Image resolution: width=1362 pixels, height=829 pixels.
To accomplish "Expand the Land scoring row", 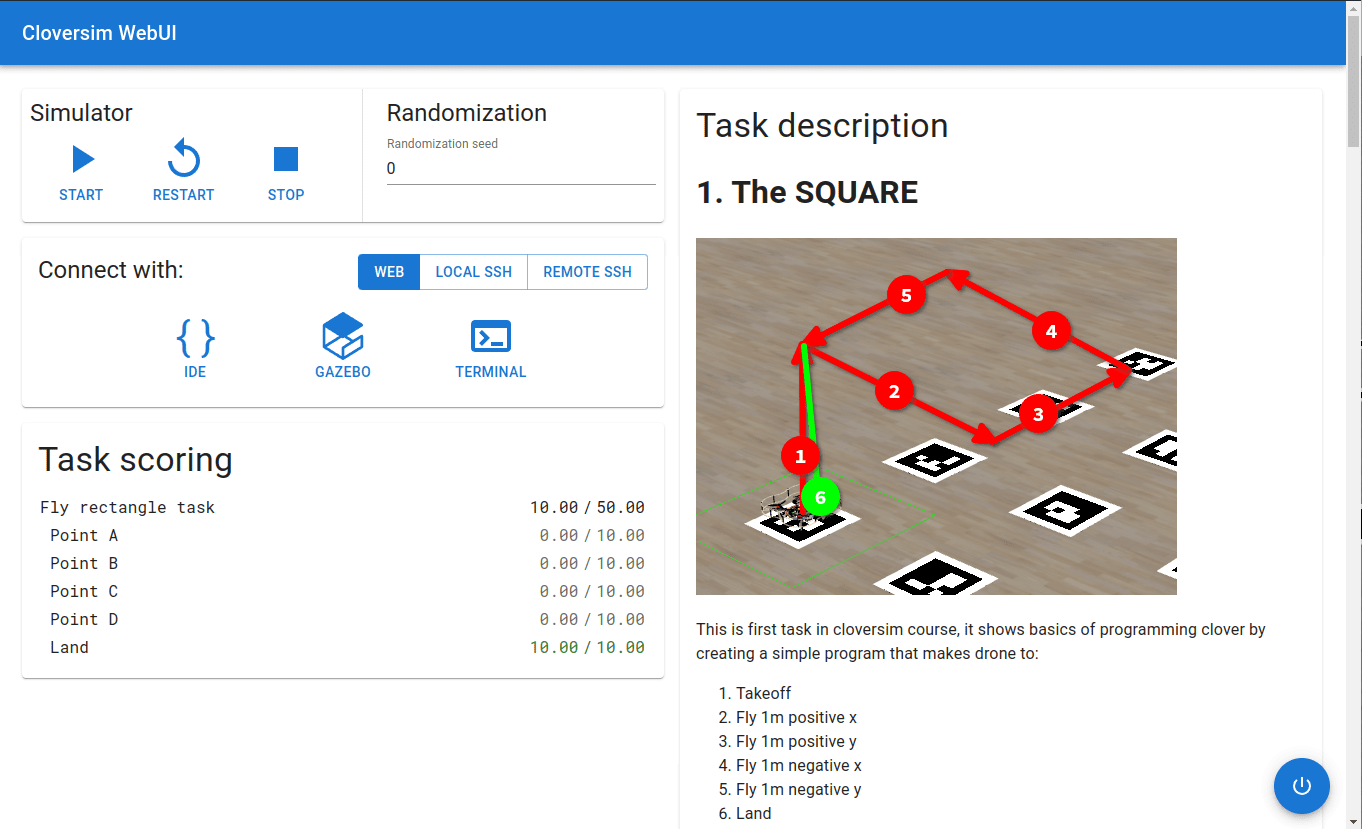I will point(343,647).
